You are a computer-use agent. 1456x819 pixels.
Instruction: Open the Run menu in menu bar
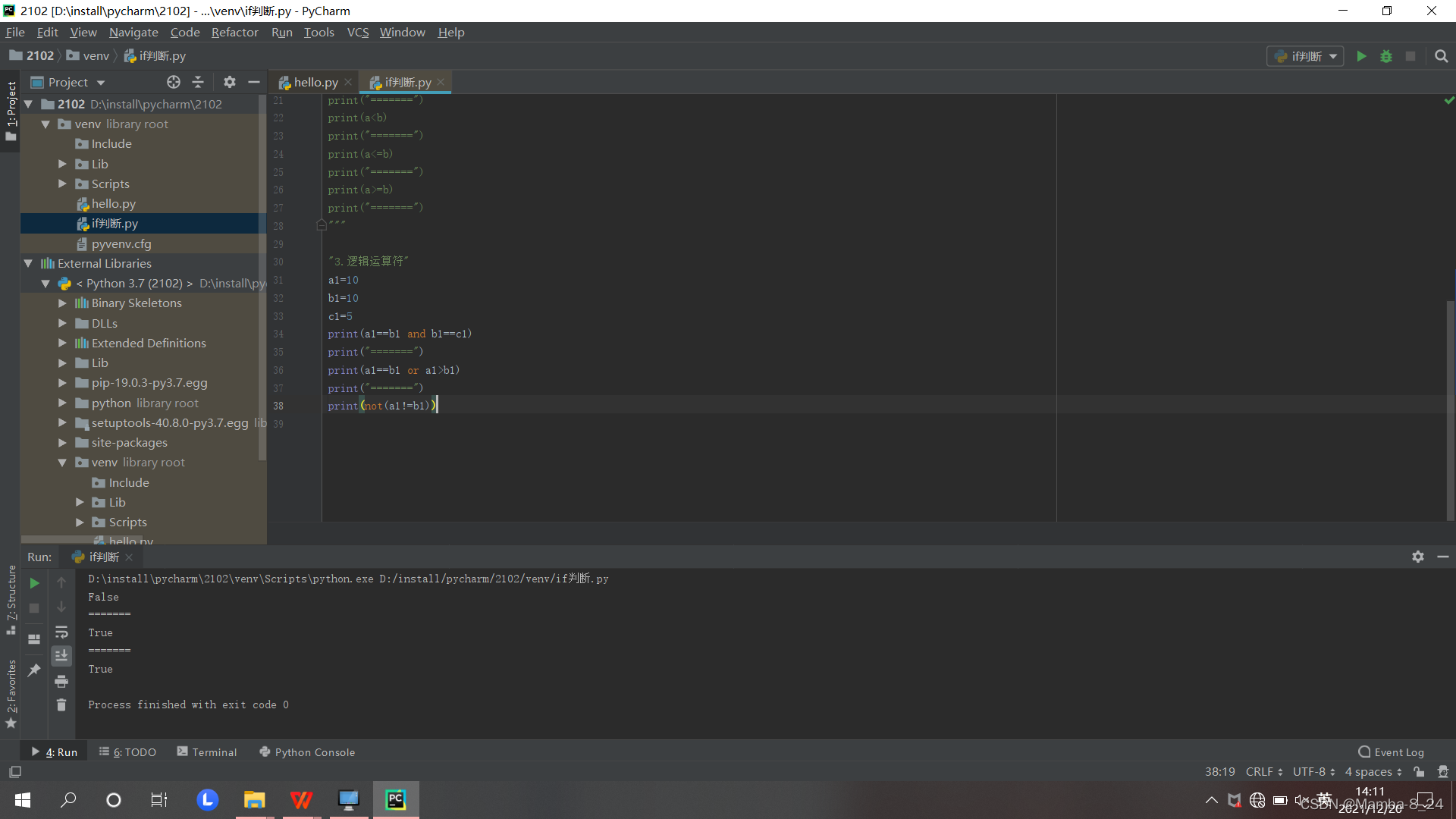(x=281, y=32)
